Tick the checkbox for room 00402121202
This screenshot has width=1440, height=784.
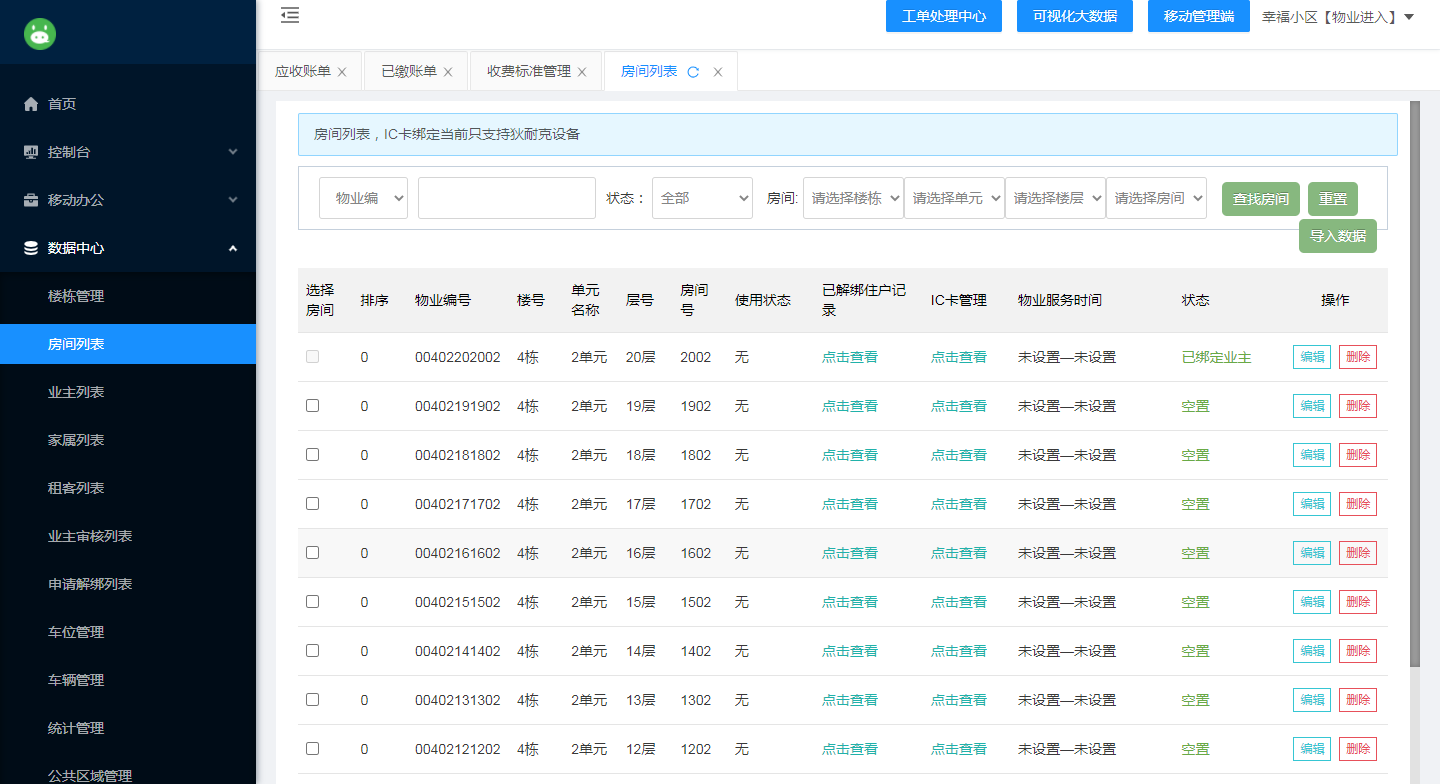click(312, 748)
